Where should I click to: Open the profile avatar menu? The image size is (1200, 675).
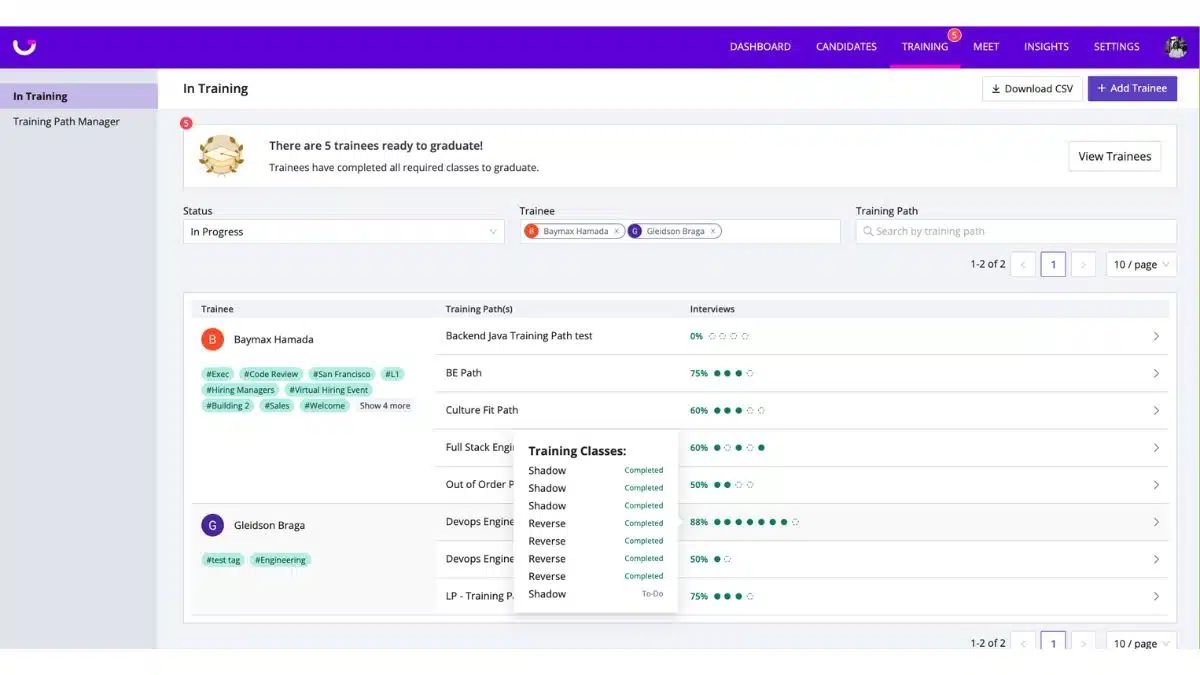coord(1174,46)
